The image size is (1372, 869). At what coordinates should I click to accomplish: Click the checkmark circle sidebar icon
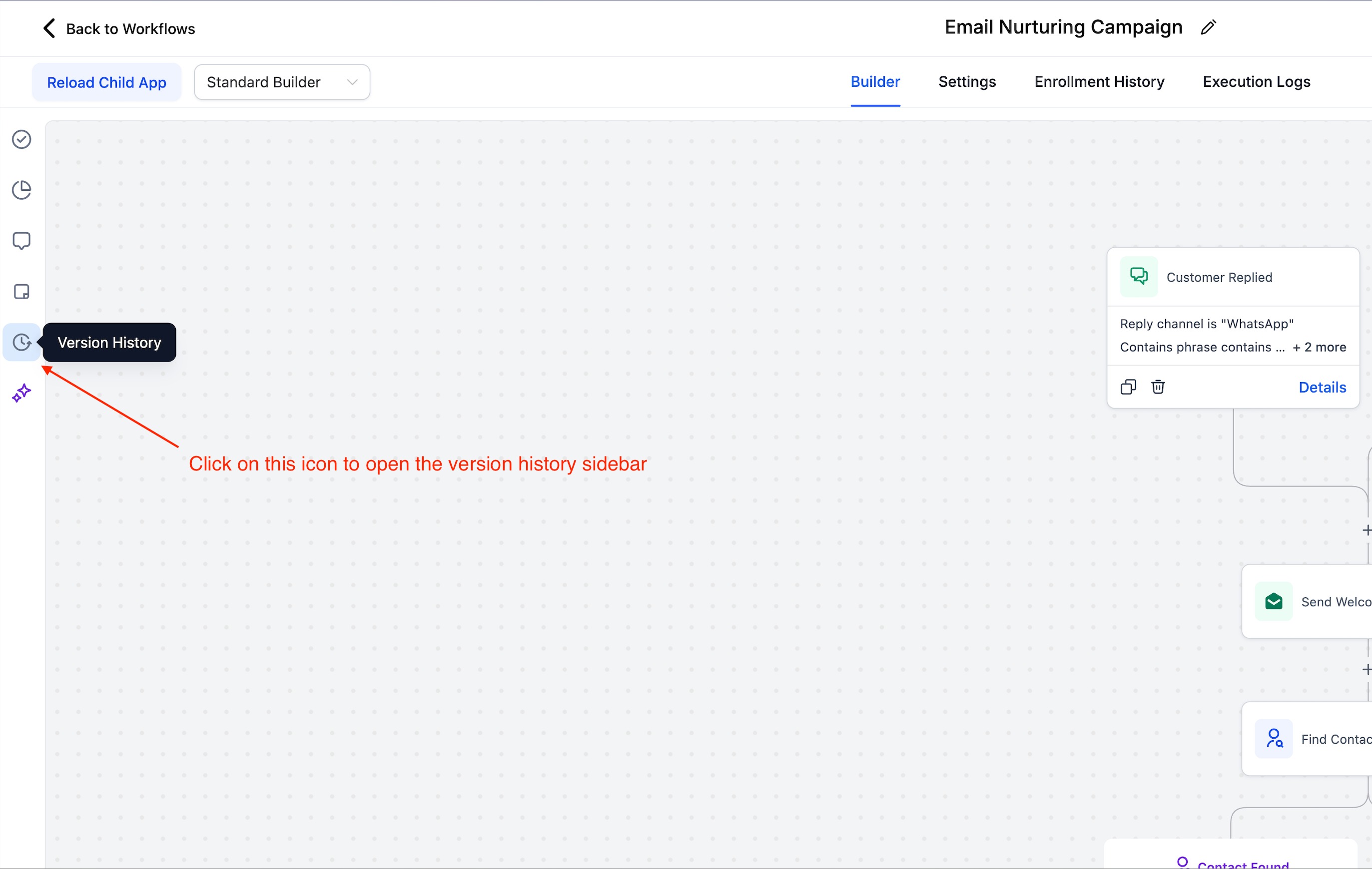21,139
